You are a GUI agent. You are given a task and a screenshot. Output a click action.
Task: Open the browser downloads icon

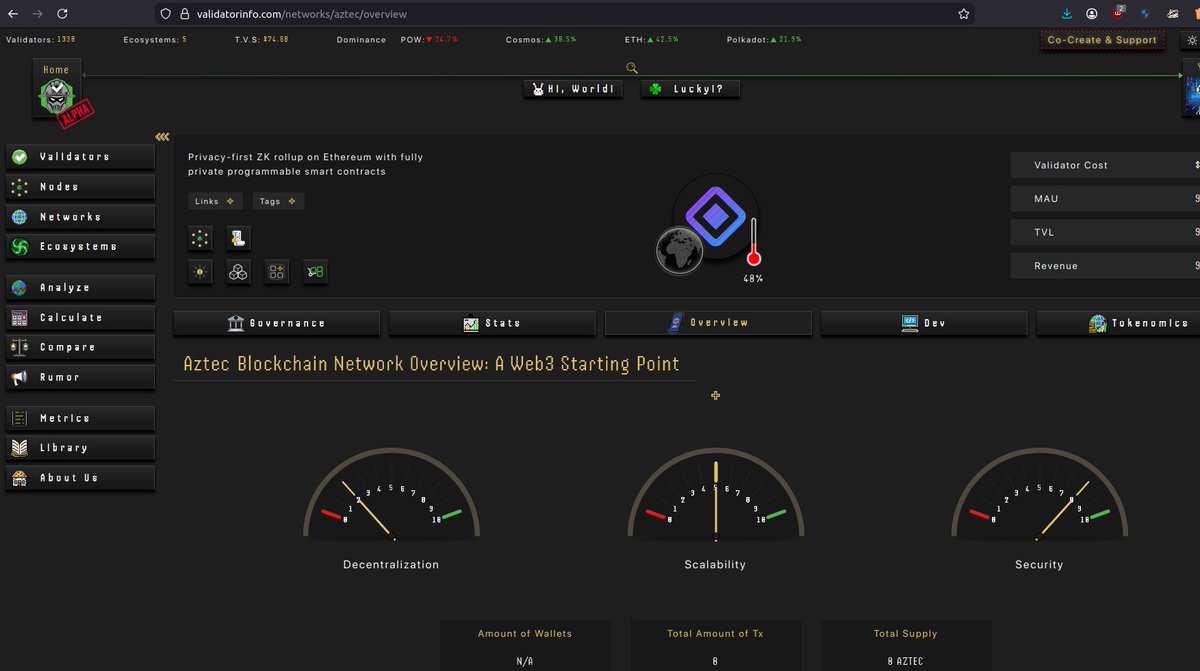pyautogui.click(x=1067, y=14)
